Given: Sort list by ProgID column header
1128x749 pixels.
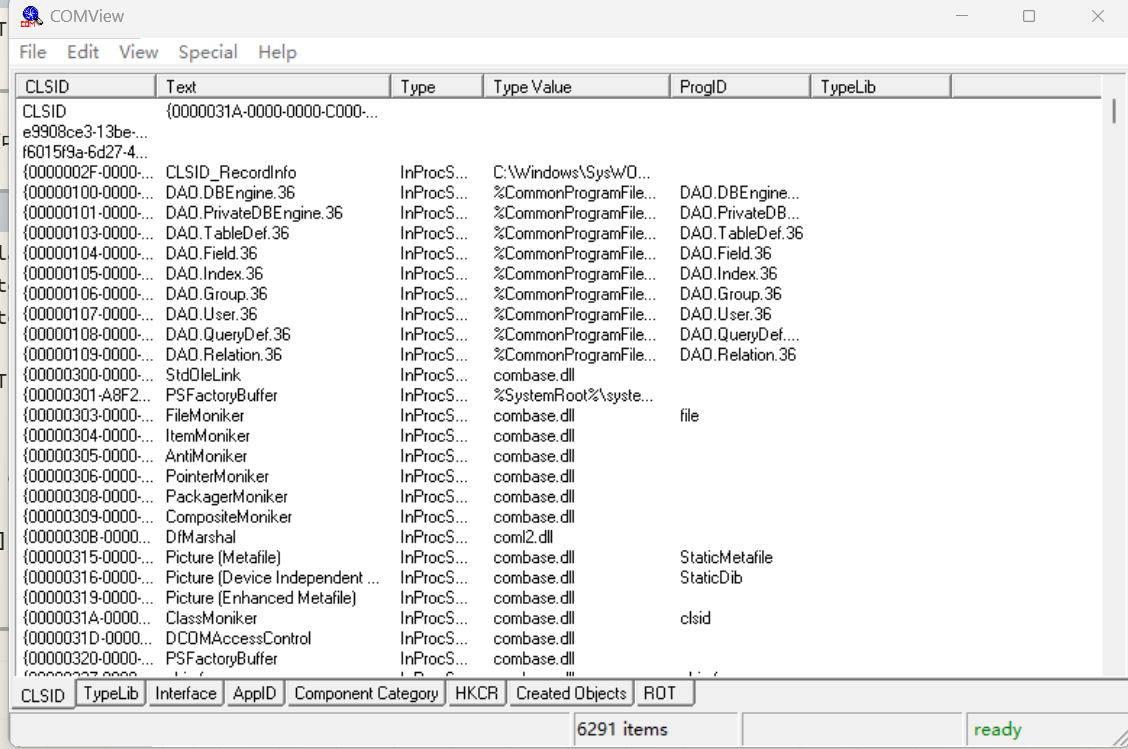Looking at the screenshot, I should pos(738,87).
